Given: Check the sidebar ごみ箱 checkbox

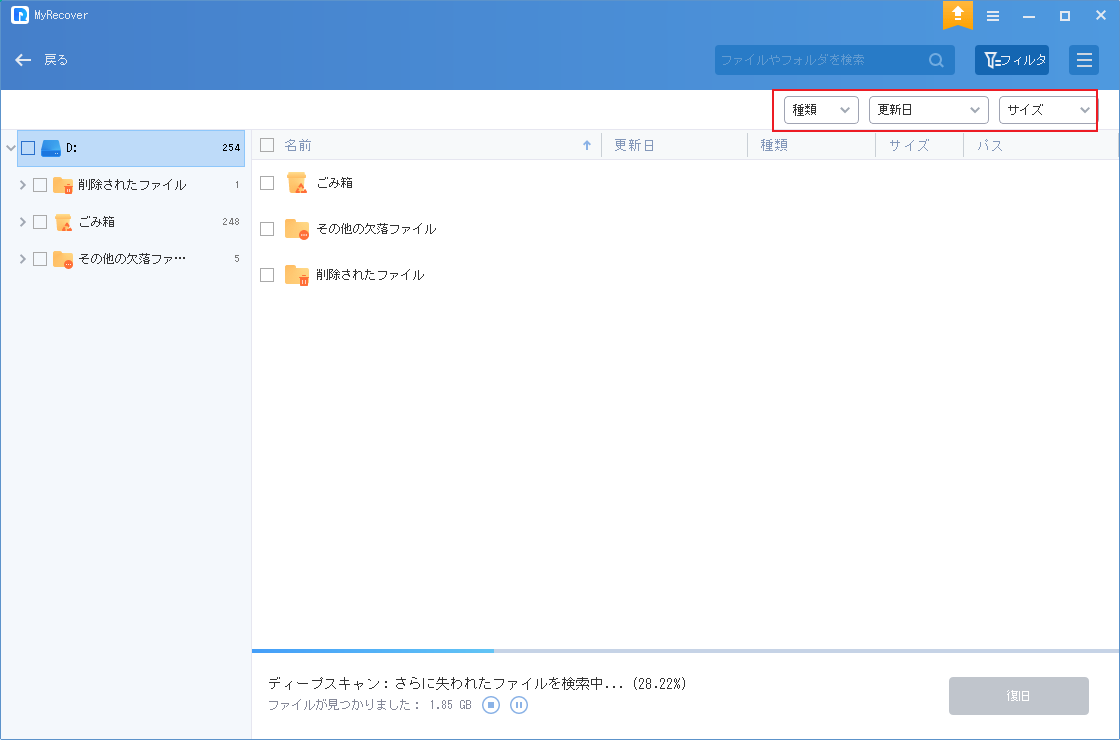Looking at the screenshot, I should (x=40, y=222).
